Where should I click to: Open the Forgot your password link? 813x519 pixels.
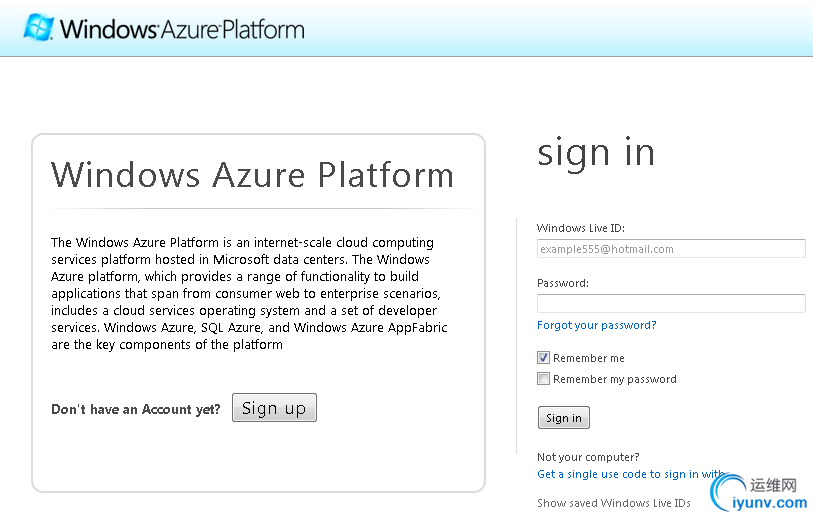click(596, 325)
